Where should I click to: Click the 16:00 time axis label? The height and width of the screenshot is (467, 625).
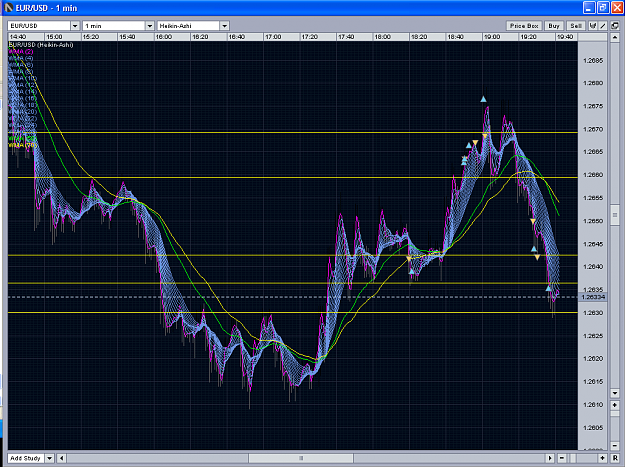[164, 37]
